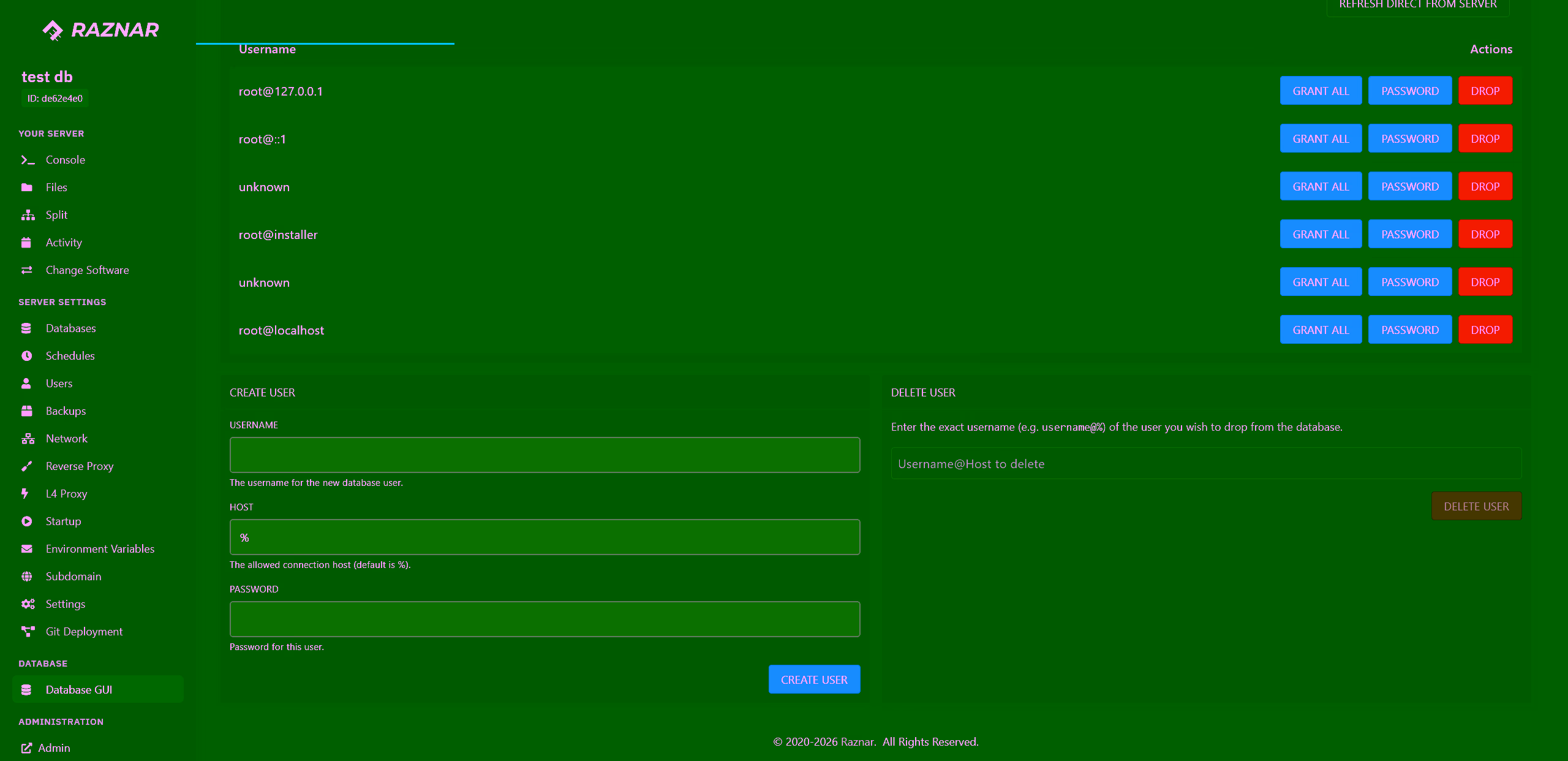Click the Username column header
This screenshot has width=1568, height=761.
(267, 49)
